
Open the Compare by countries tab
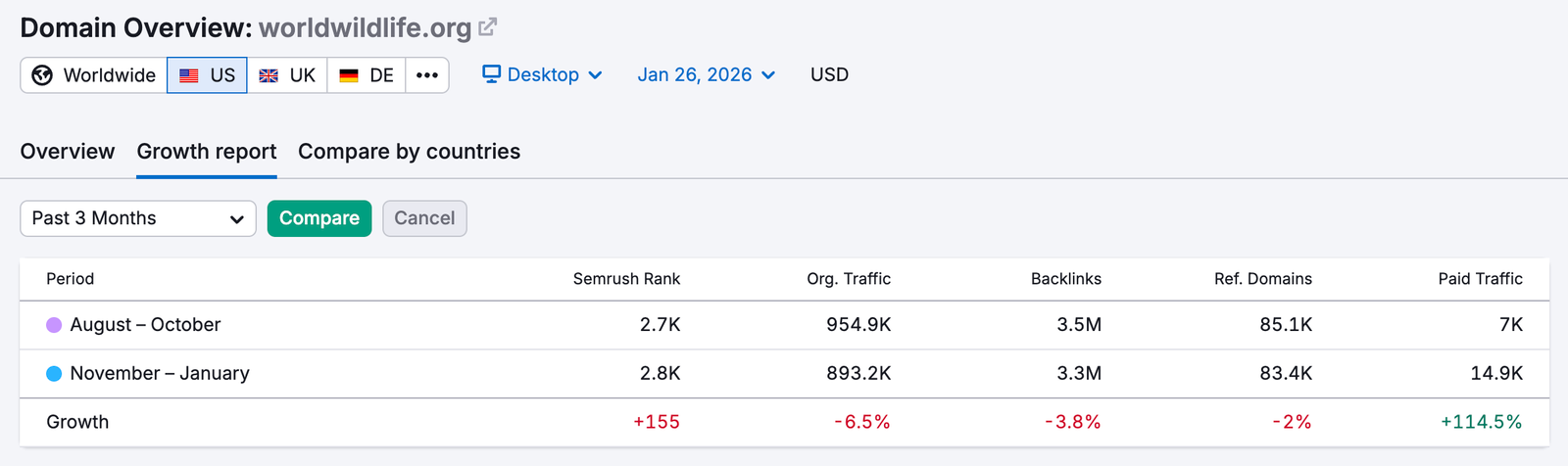[x=409, y=152]
